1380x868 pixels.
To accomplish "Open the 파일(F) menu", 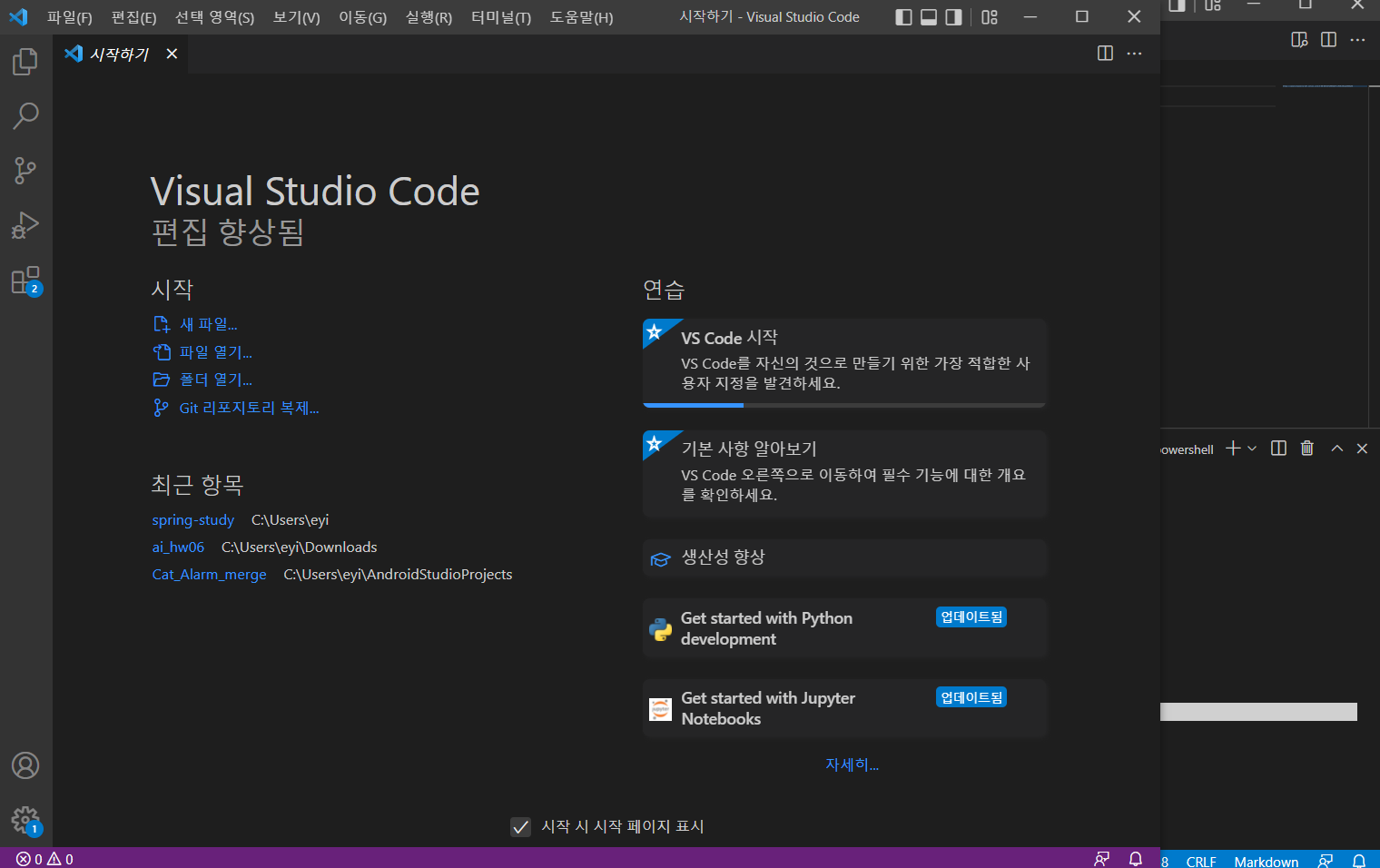I will point(70,17).
